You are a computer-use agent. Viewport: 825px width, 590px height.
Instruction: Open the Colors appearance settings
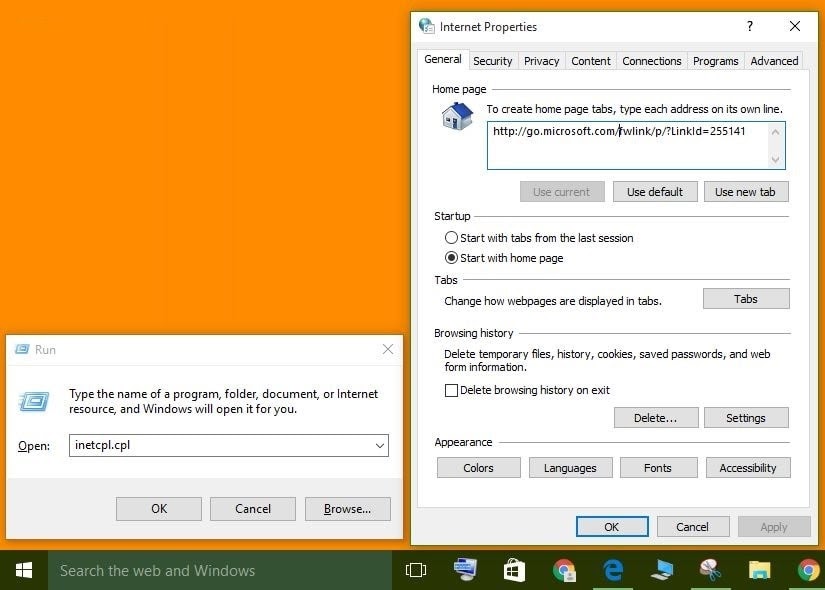click(x=478, y=468)
